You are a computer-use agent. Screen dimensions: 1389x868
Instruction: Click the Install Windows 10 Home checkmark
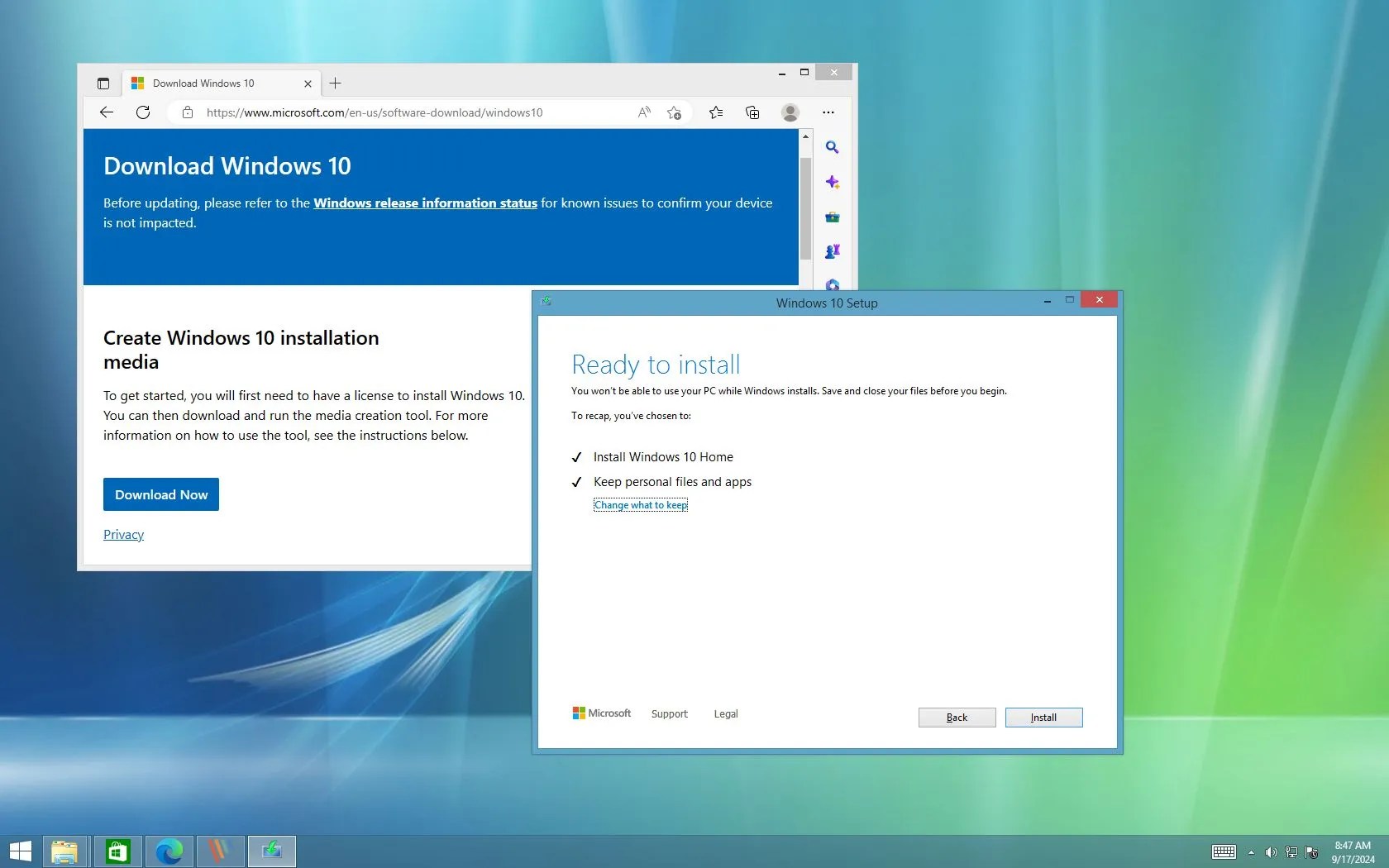[x=576, y=456]
